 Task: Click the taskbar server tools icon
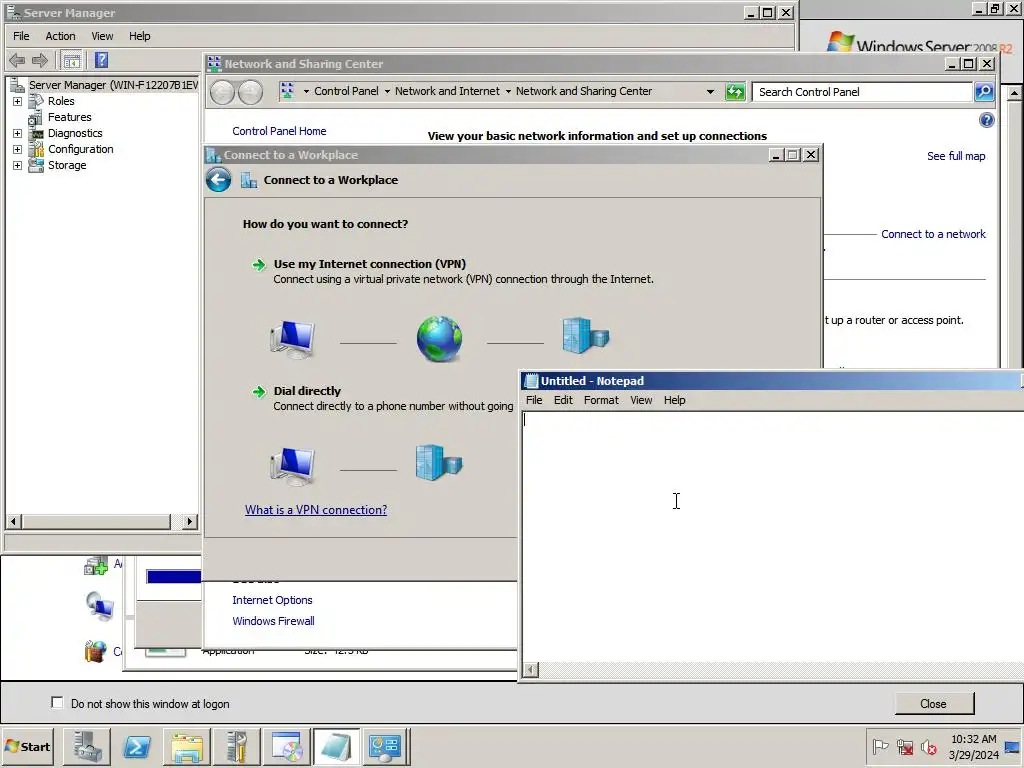(x=237, y=746)
